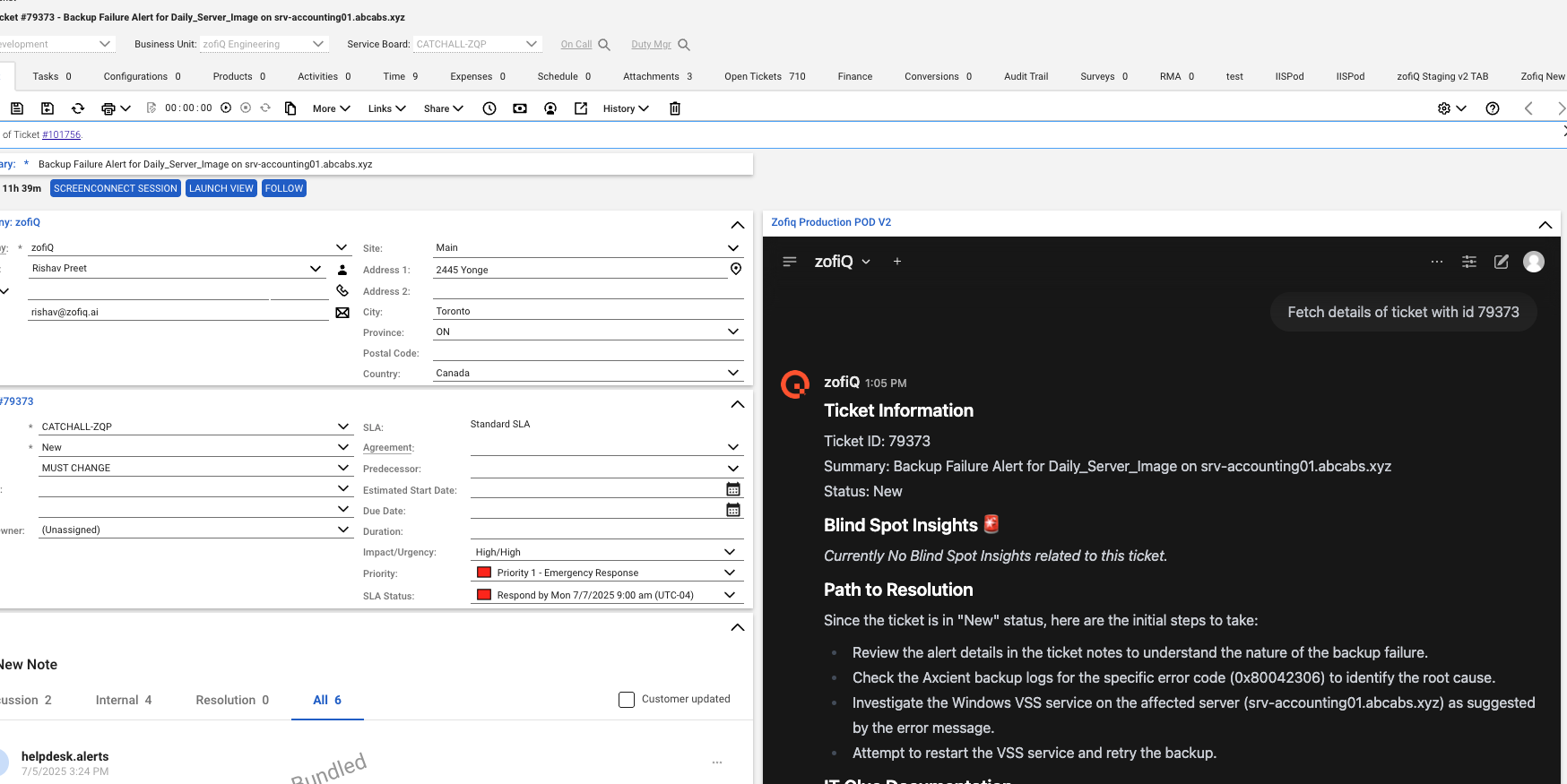Open helpdesk.alerts note options ellipsis
This screenshot has height=784, width=1567.
(717, 762)
